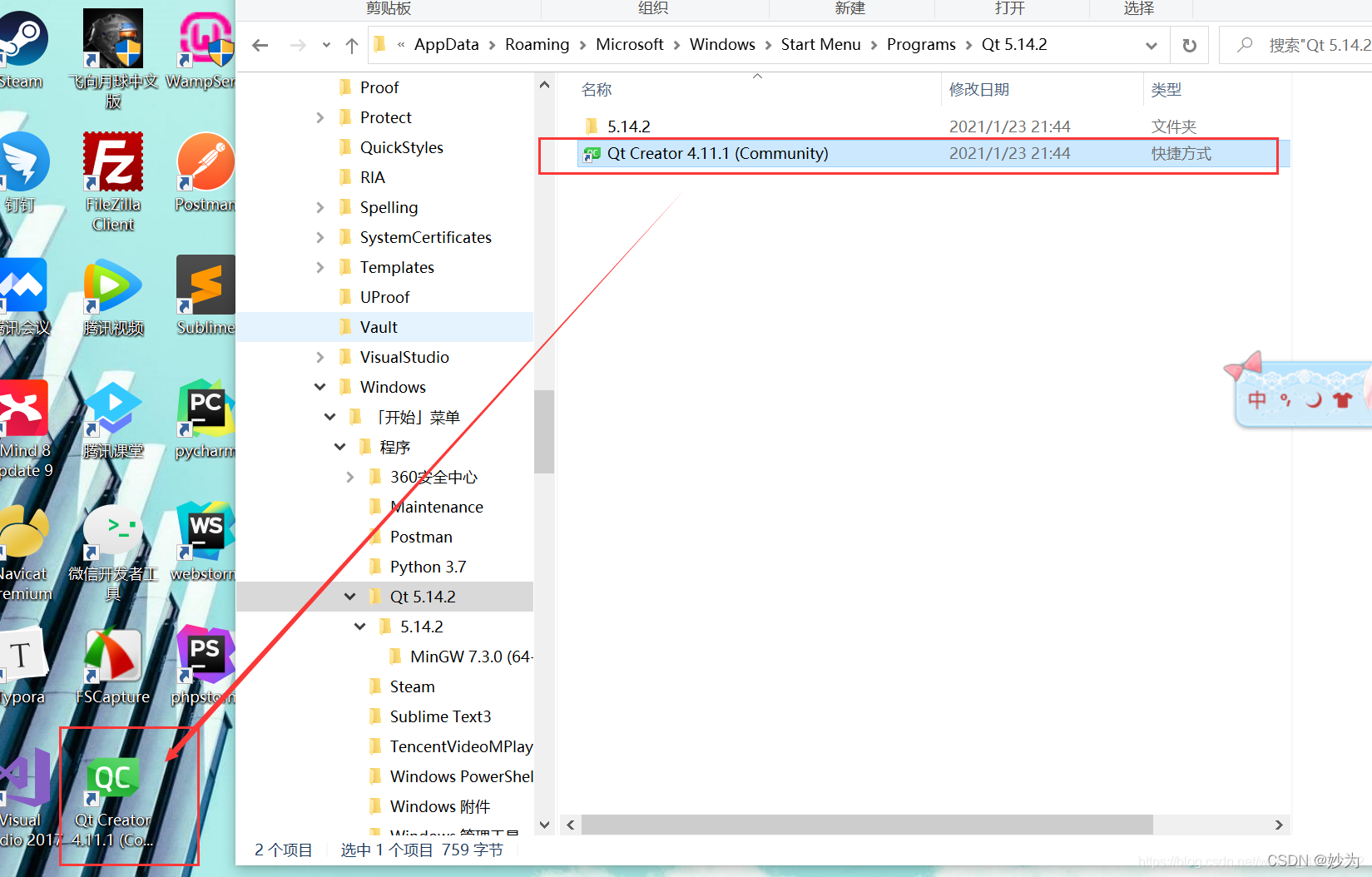This screenshot has height=877, width=1372.
Task: Launch 腾讯课堂 desktop icon
Action: coord(113,419)
